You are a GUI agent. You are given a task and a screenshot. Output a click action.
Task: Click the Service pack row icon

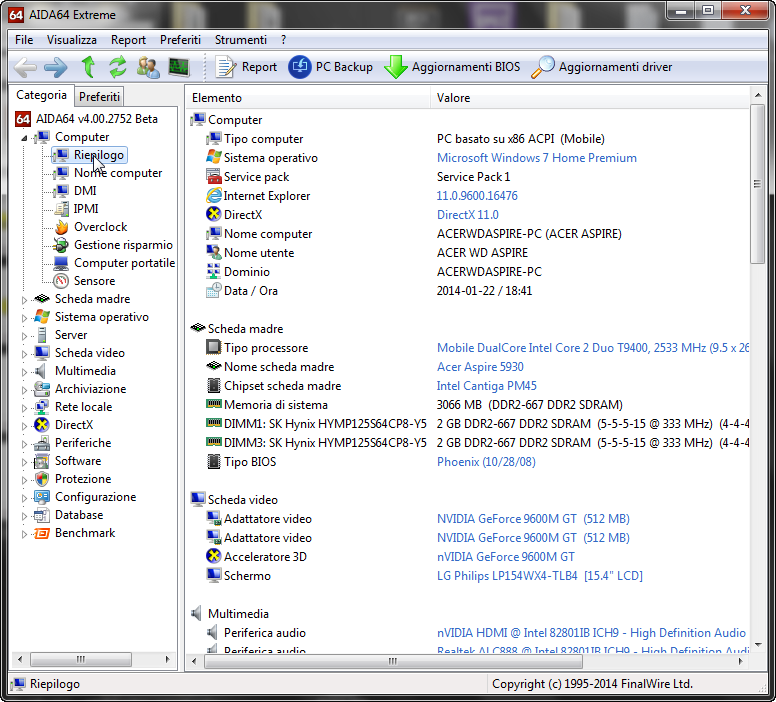click(213, 177)
